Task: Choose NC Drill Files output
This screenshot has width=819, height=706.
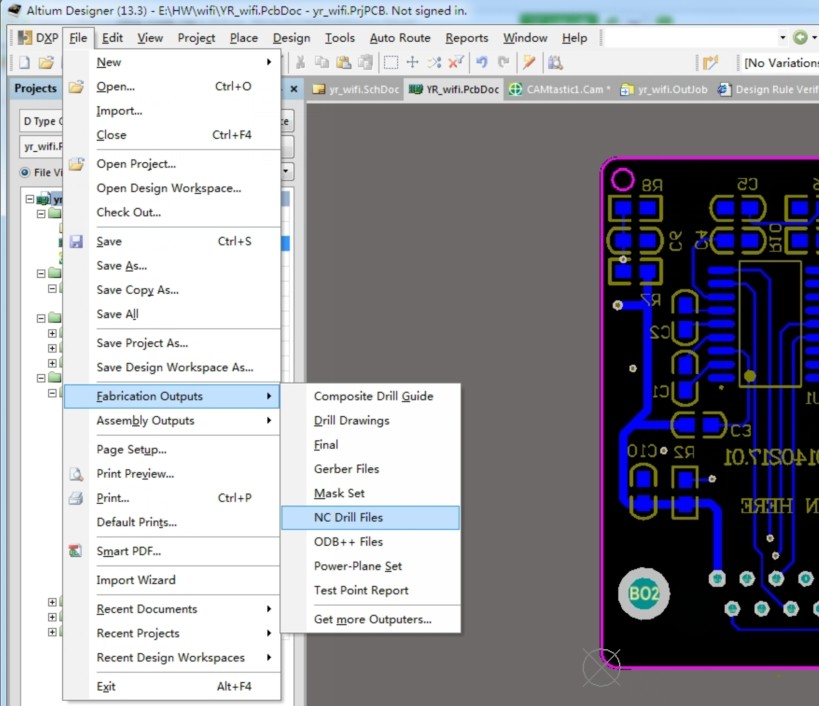Action: (370, 517)
